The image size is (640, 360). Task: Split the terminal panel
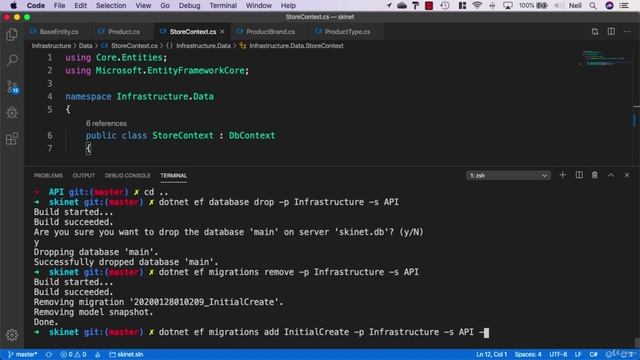[579, 175]
